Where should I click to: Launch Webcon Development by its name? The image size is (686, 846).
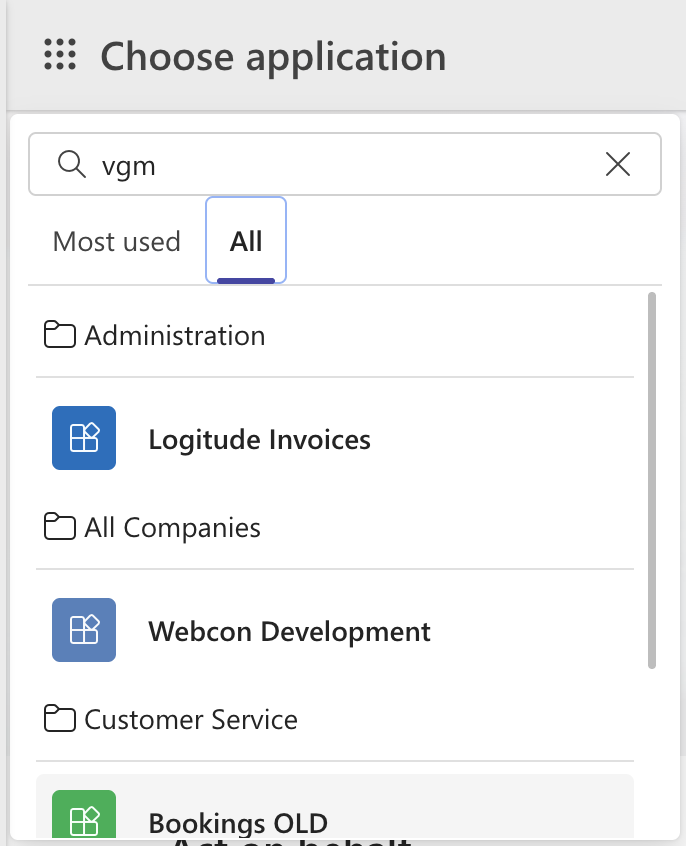pyautogui.click(x=289, y=631)
